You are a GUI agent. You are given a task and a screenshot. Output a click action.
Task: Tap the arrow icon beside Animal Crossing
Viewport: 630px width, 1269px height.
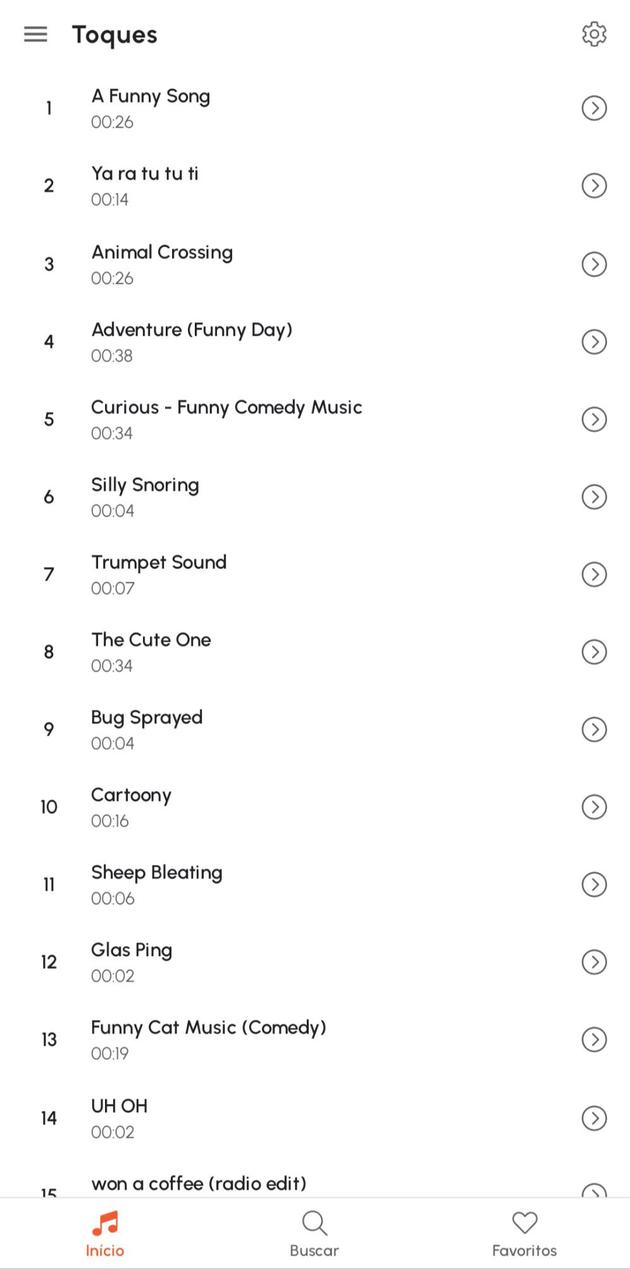point(594,264)
